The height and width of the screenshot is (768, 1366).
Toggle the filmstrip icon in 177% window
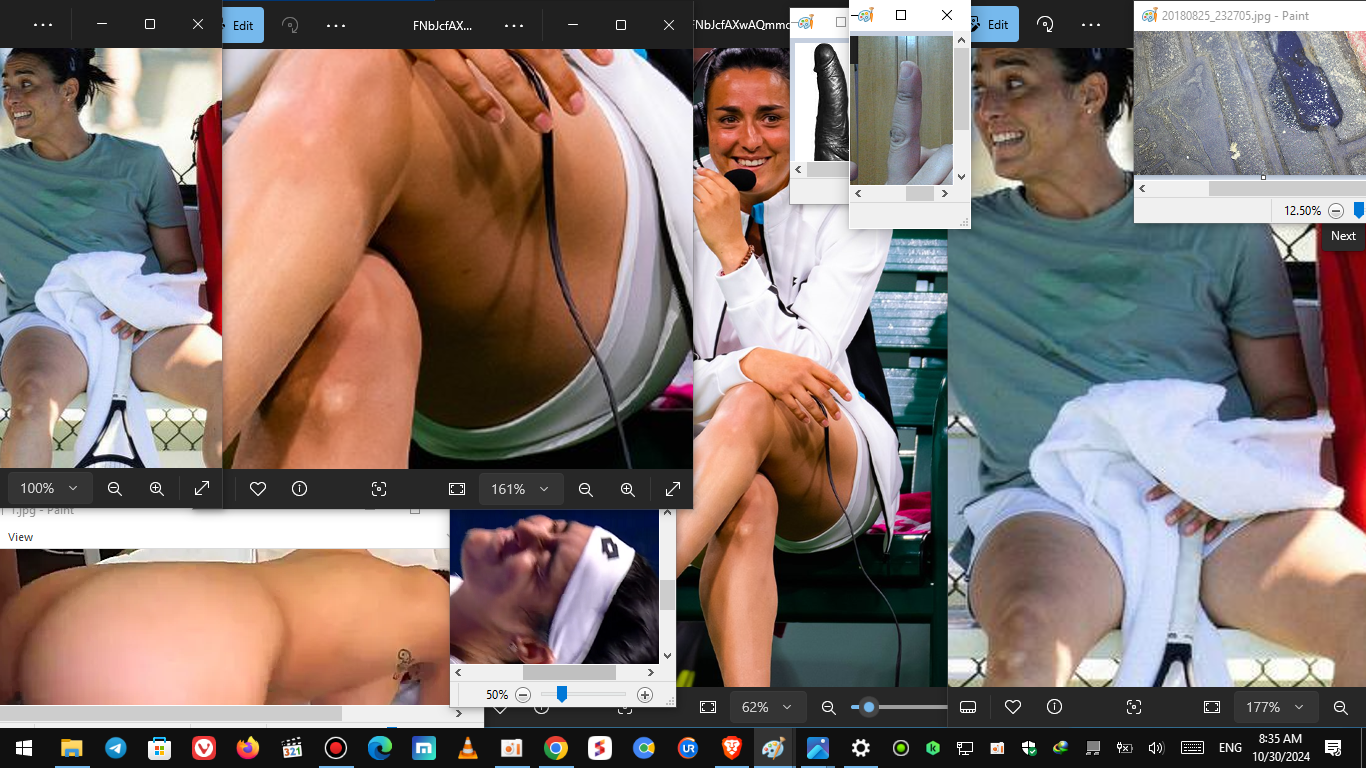tap(967, 707)
